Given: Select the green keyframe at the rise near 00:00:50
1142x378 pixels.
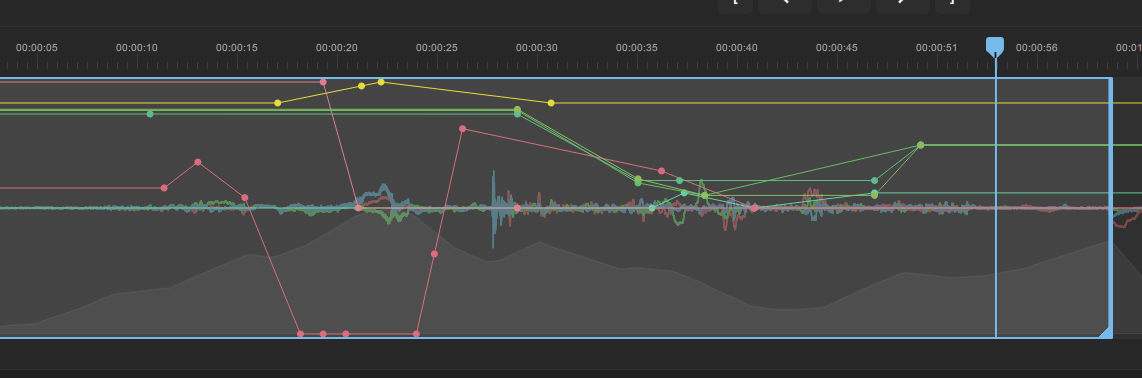Looking at the screenshot, I should coord(921,146).
